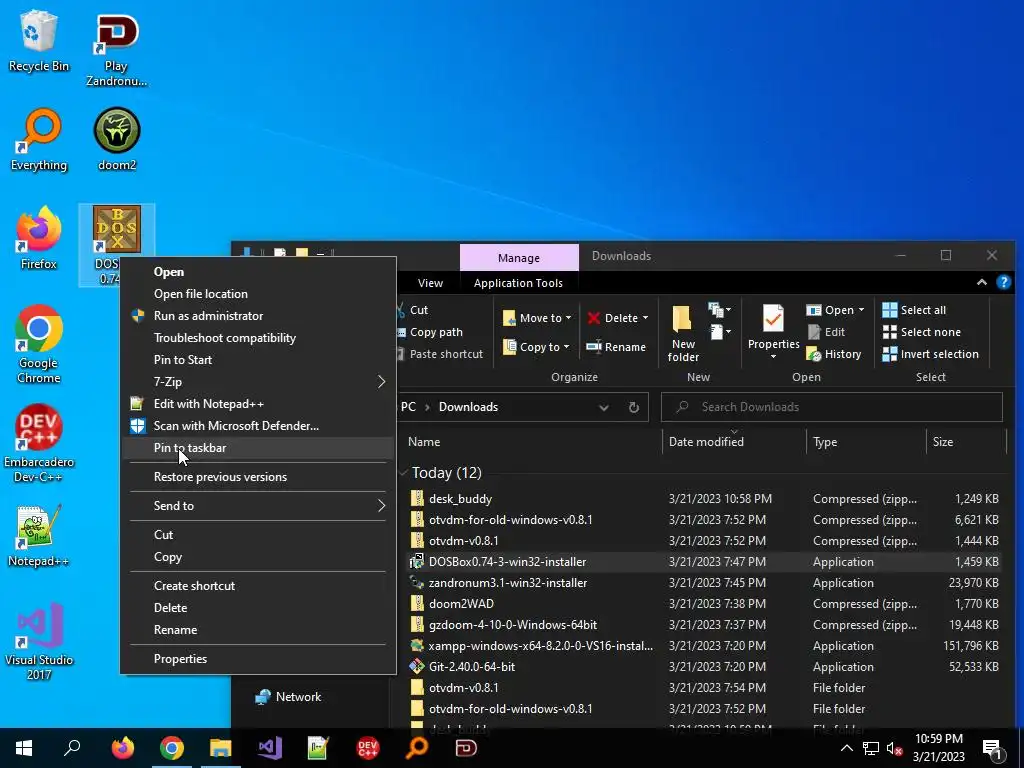Click Paste shortcut in the ribbon
The image size is (1024, 768).
tap(440, 354)
